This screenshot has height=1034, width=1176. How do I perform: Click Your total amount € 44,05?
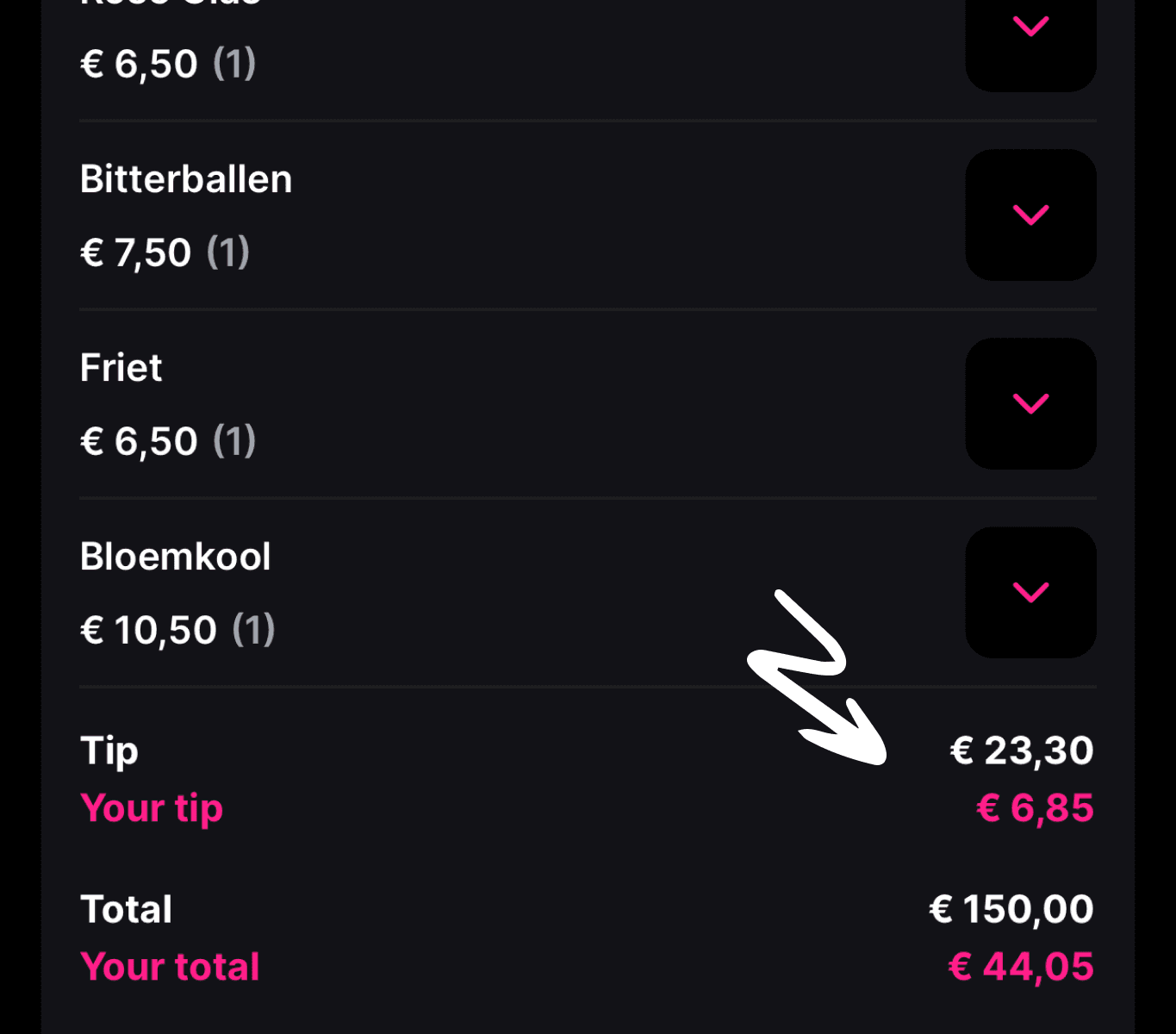click(x=1020, y=966)
